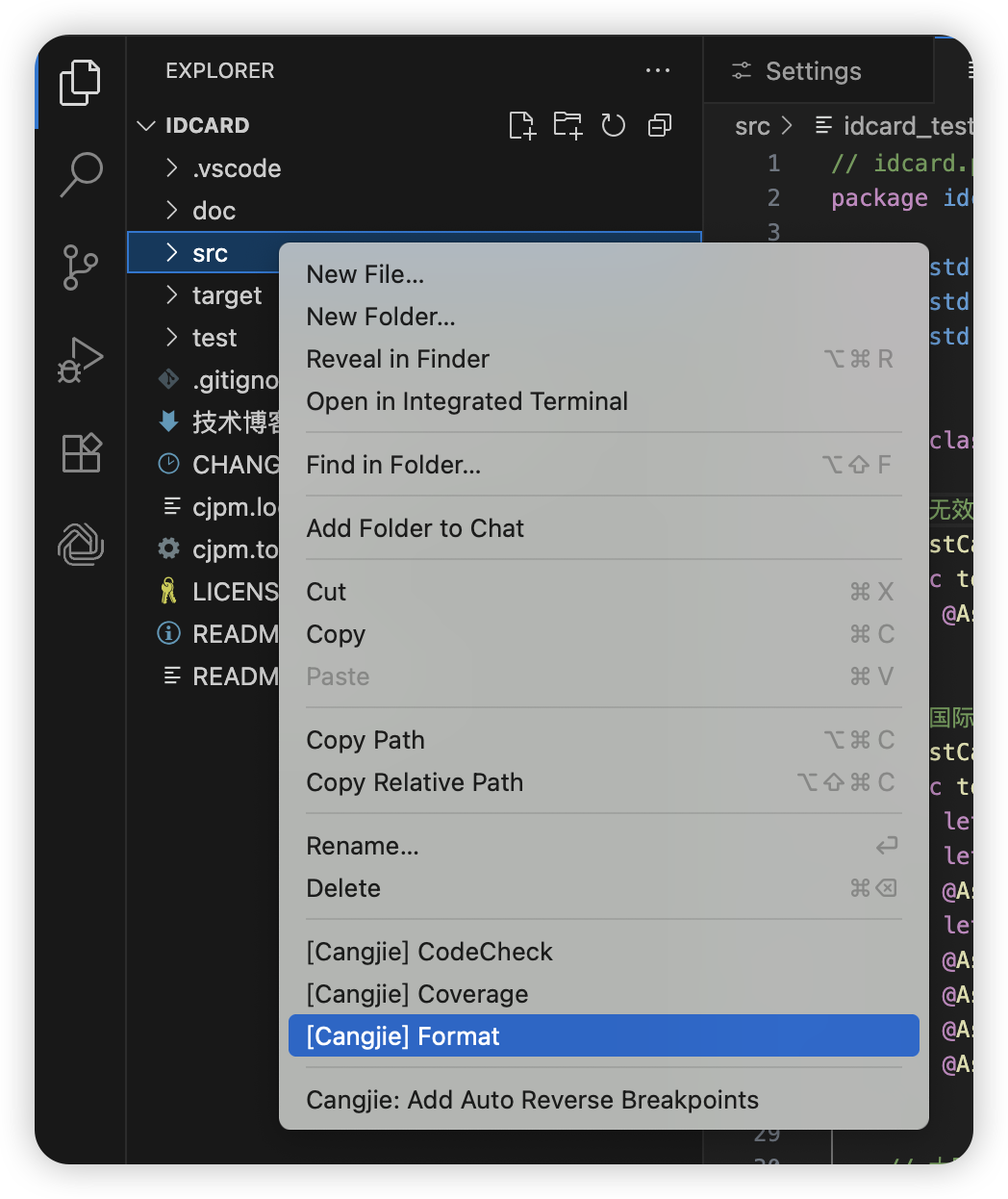
Task: Run [Cangjie] Coverage
Action: (603, 994)
